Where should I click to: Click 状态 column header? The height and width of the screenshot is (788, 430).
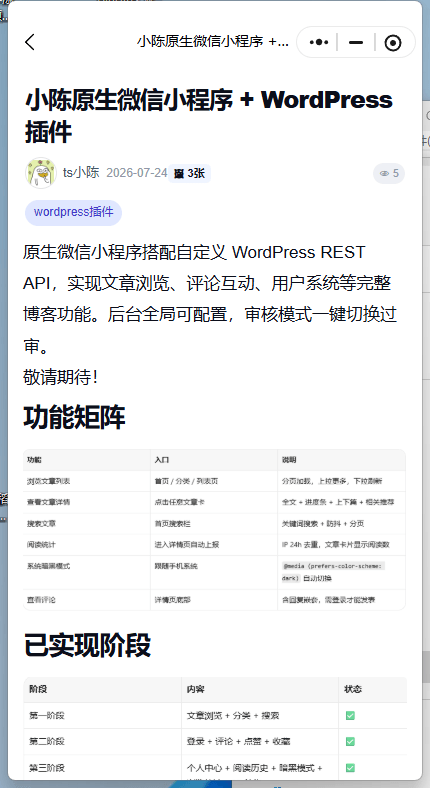353,689
